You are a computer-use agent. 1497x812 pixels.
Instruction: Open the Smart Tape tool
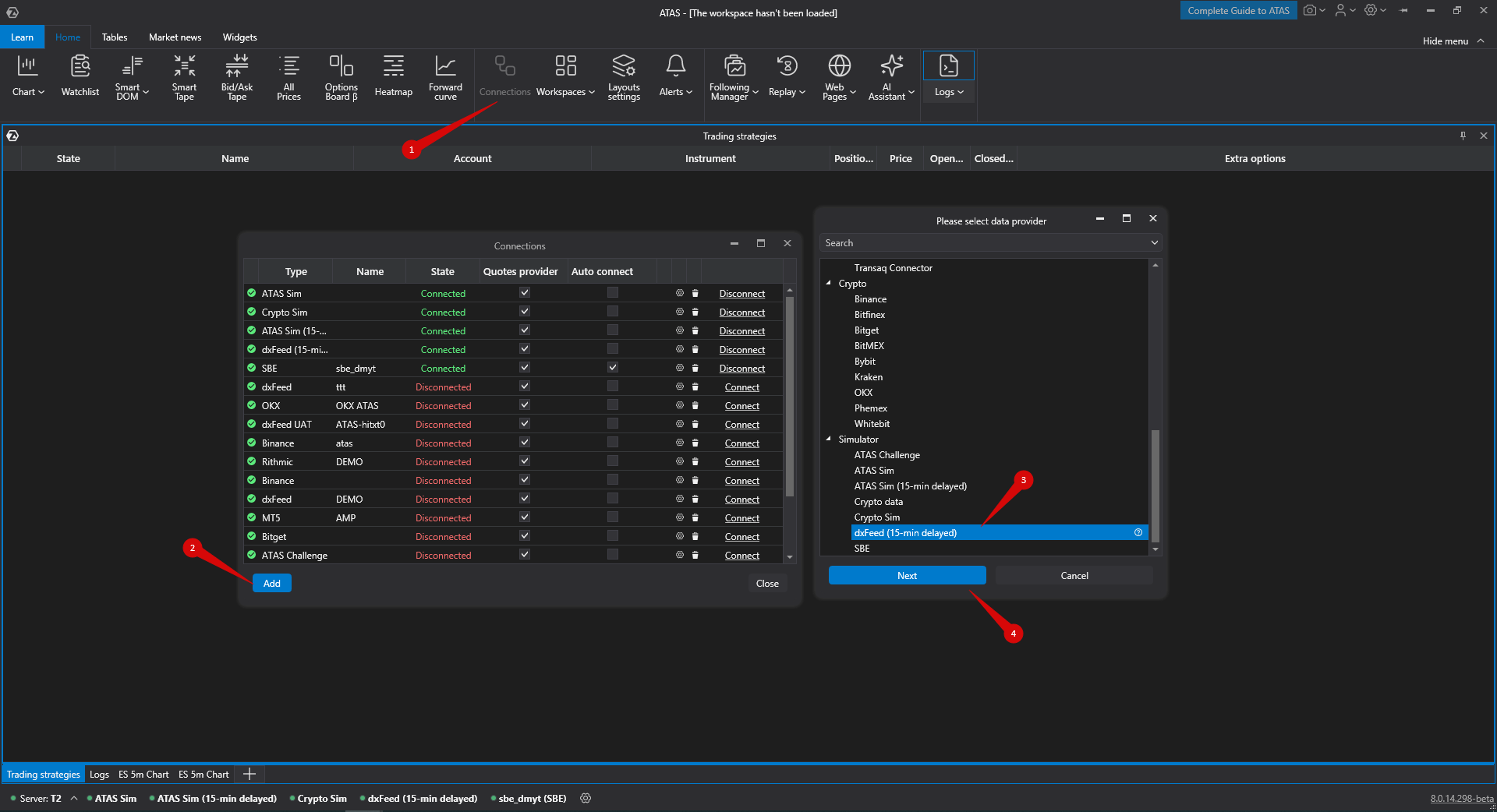pyautogui.click(x=184, y=76)
